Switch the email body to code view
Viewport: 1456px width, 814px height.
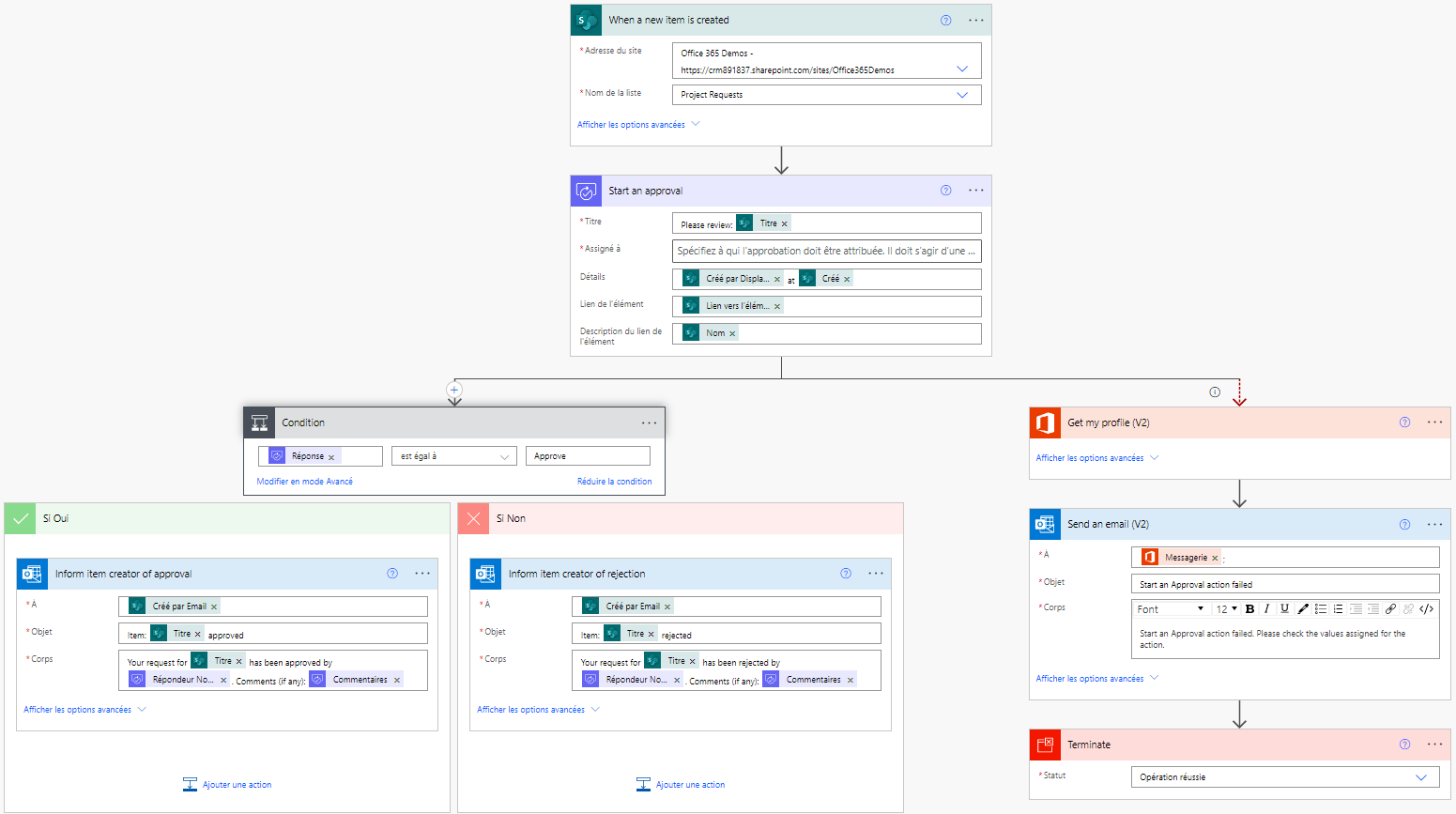click(1427, 609)
